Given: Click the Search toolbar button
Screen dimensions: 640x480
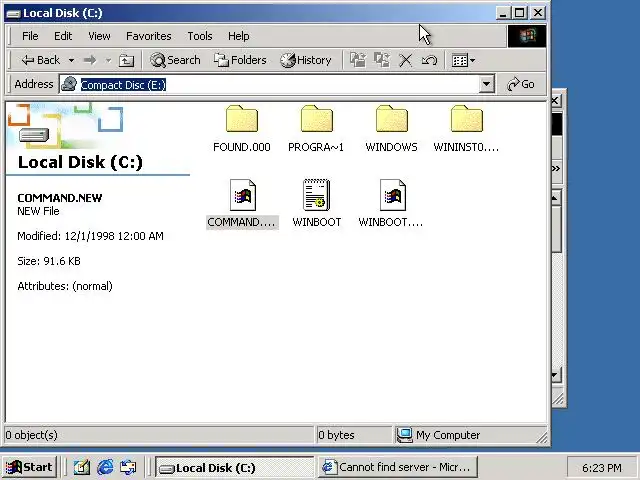Looking at the screenshot, I should tap(175, 60).
